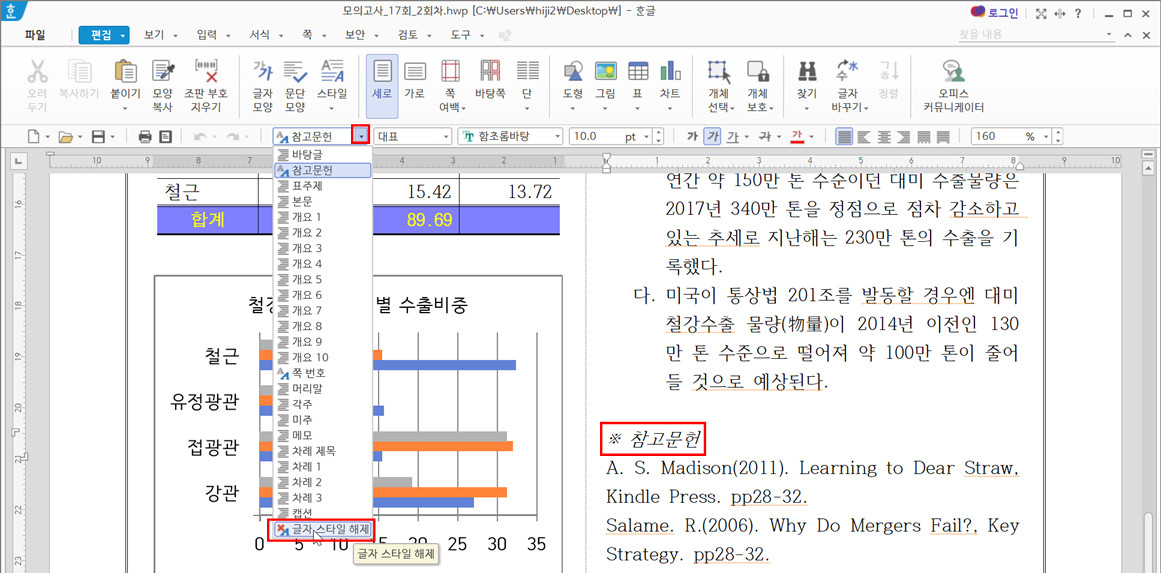Click the save disk icon
1161x573 pixels.
pyautogui.click(x=98, y=136)
